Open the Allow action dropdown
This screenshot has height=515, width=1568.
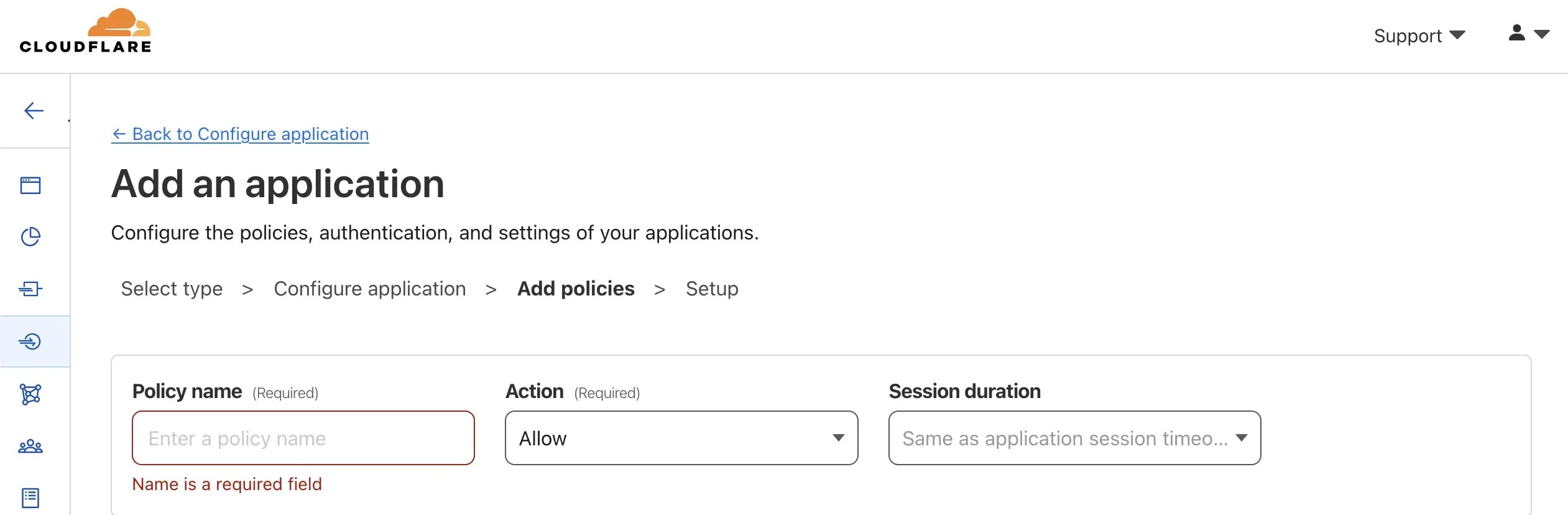click(x=681, y=438)
